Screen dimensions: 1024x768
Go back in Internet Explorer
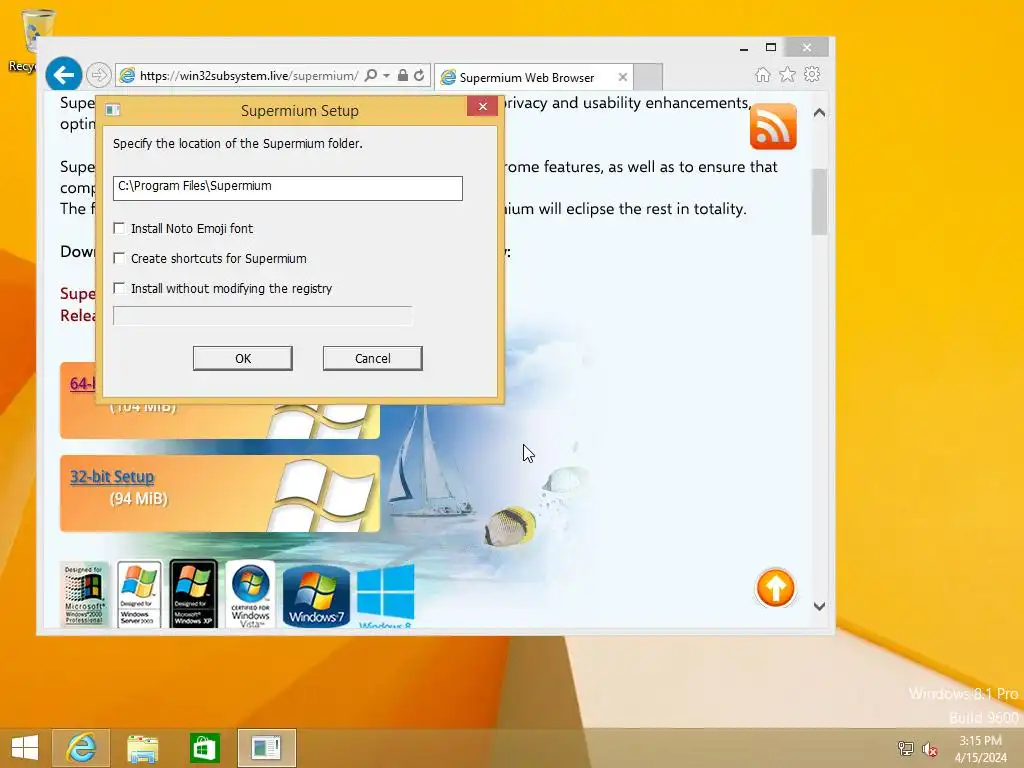(63, 75)
